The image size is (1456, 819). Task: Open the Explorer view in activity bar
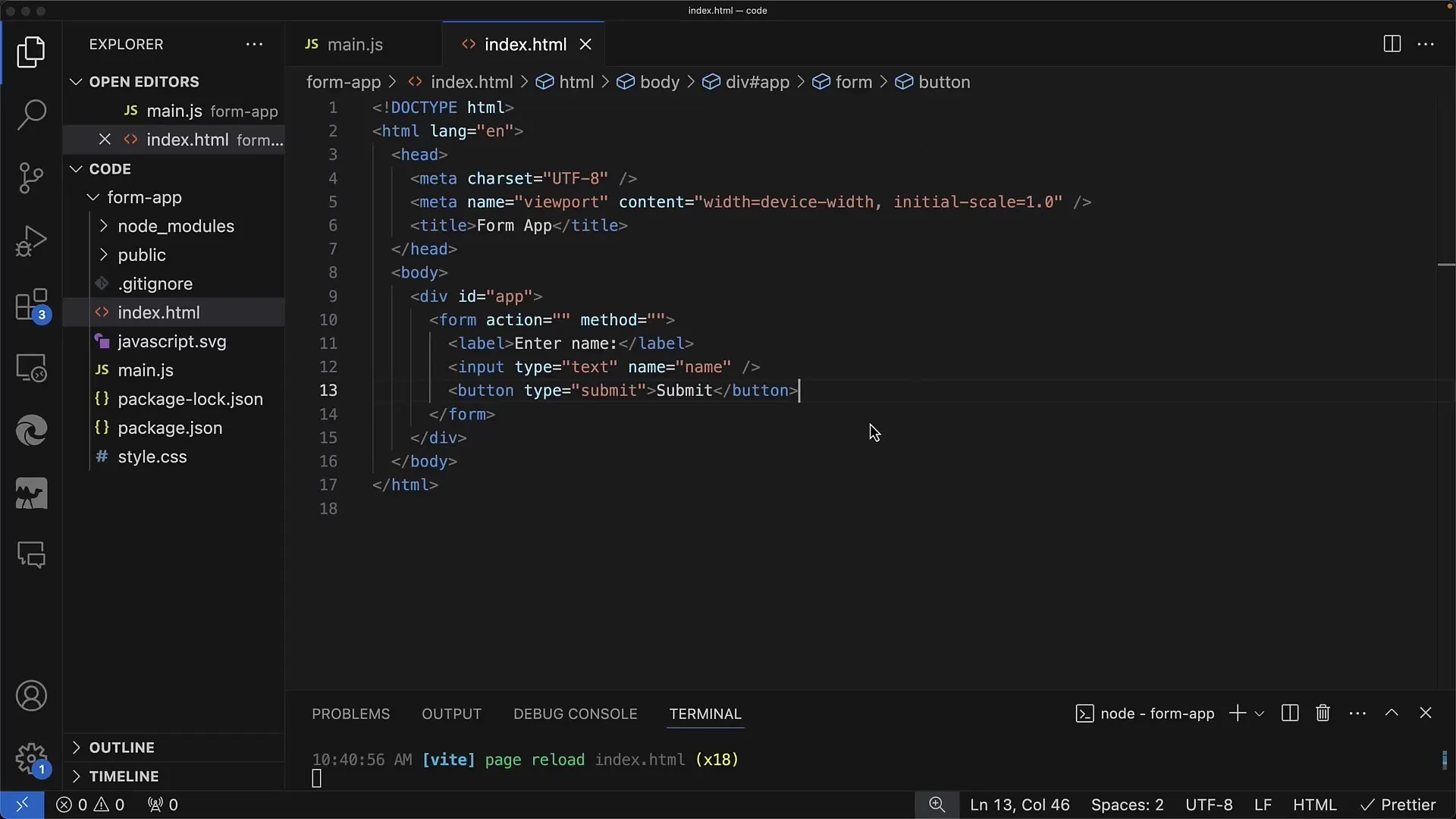[31, 52]
